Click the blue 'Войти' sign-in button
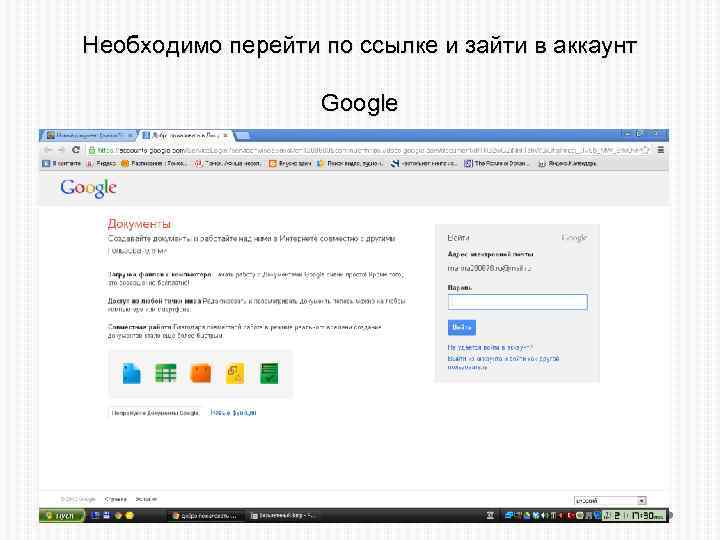 [461, 327]
